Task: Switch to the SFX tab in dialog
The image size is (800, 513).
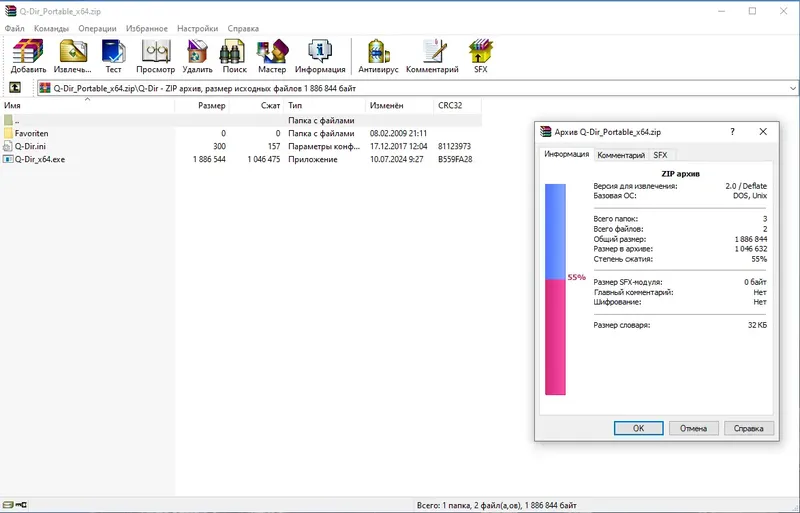Action: click(x=660, y=155)
